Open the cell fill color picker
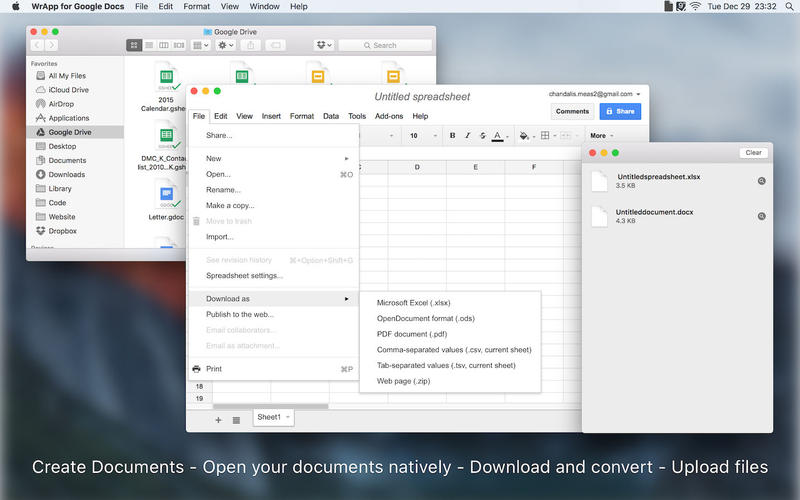 tap(525, 136)
